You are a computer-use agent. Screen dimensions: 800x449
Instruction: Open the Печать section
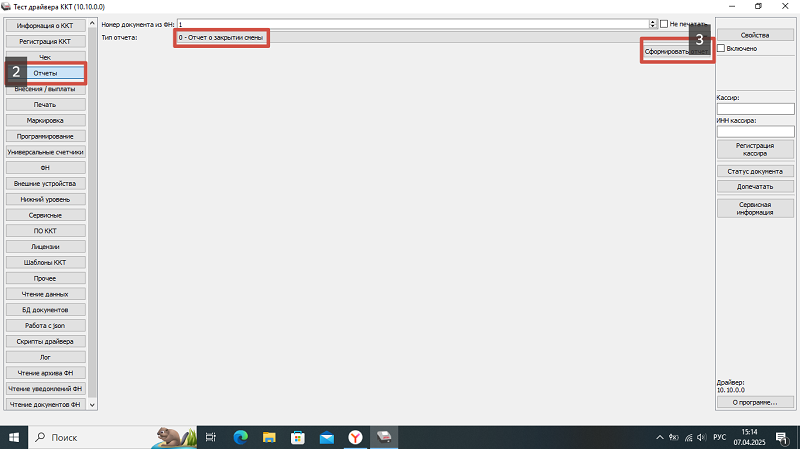[45, 105]
